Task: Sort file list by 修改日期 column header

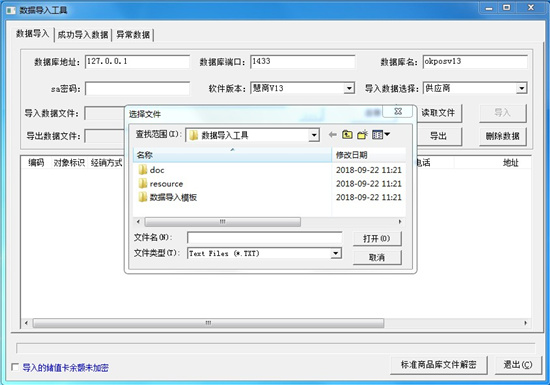Action: 369,155
